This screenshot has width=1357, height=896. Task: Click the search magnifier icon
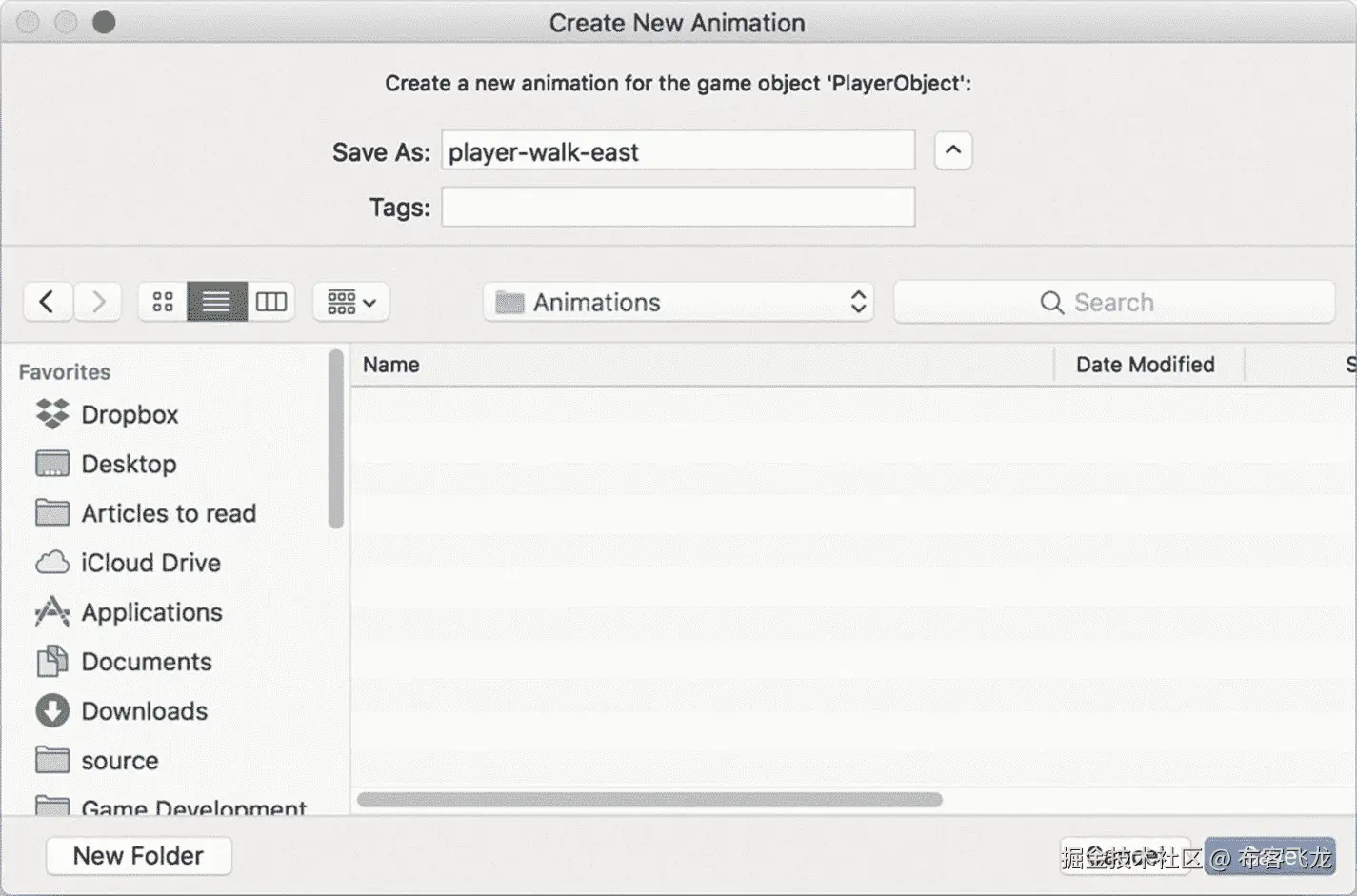point(1051,303)
